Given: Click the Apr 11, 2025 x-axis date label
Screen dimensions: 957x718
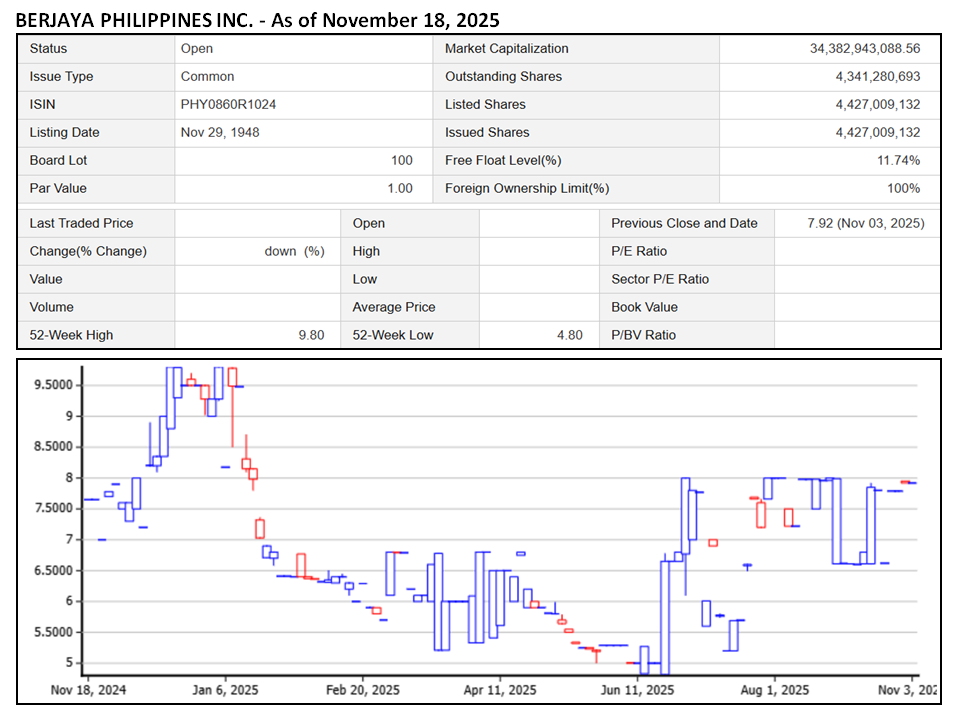Looking at the screenshot, I should coord(499,690).
